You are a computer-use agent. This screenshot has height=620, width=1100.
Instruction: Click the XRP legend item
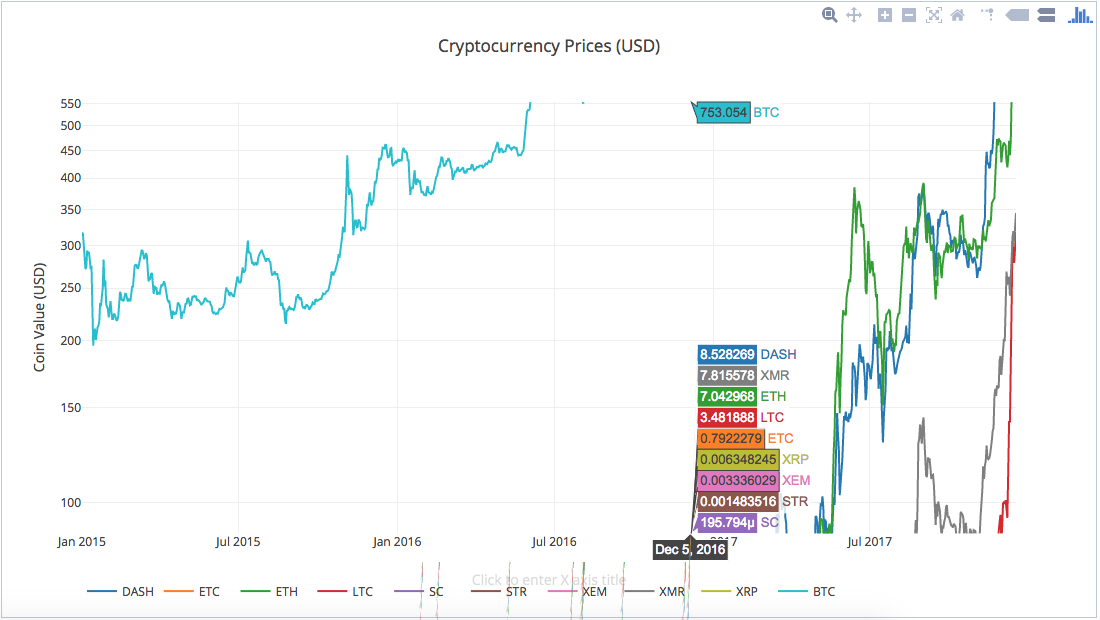click(730, 592)
